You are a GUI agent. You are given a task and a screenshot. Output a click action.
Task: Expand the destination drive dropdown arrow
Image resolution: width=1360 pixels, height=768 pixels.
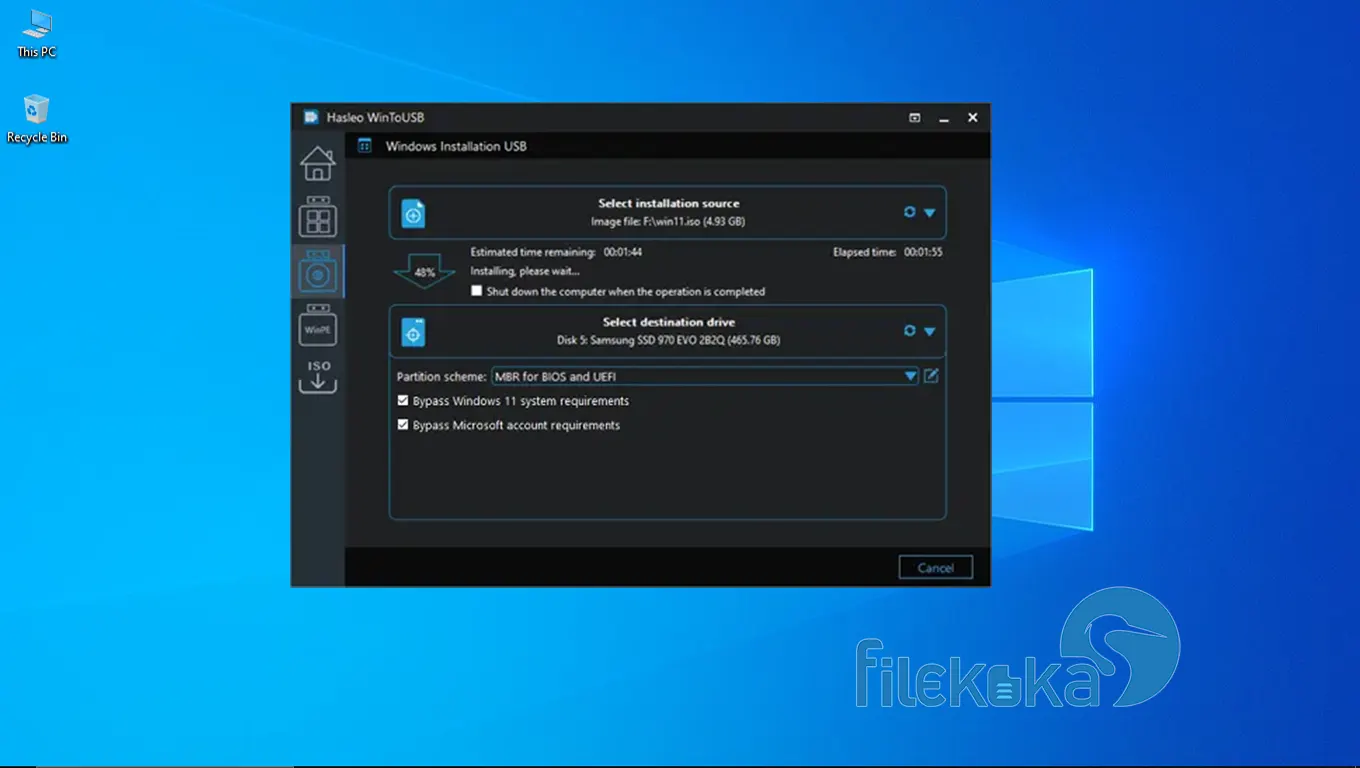click(x=929, y=332)
